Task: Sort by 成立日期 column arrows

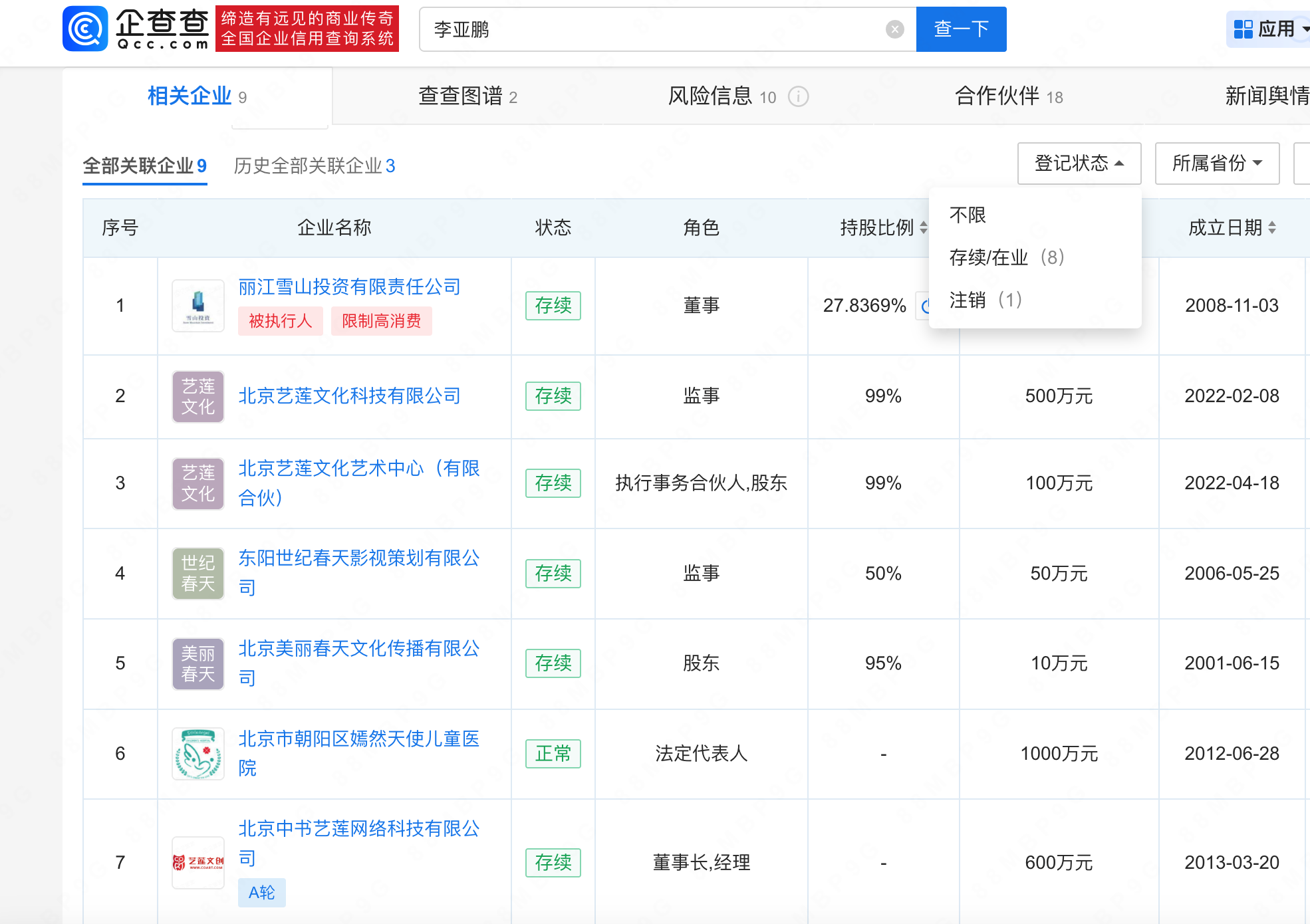Action: click(x=1272, y=228)
